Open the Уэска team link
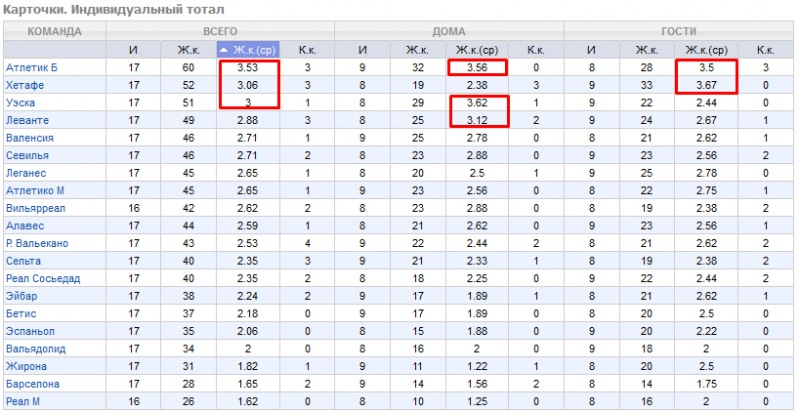 click(x=20, y=102)
